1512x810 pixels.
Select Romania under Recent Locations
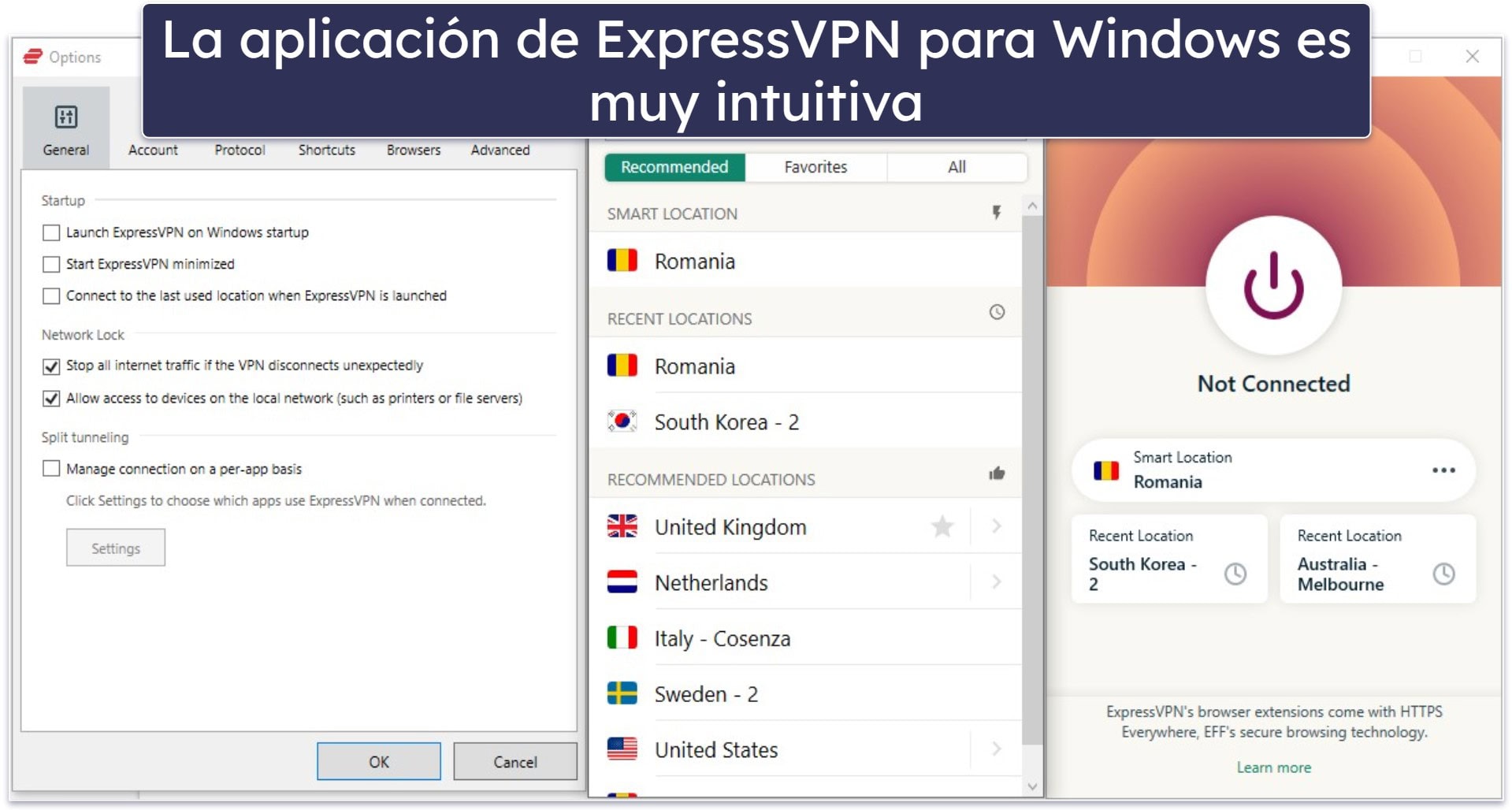point(805,366)
